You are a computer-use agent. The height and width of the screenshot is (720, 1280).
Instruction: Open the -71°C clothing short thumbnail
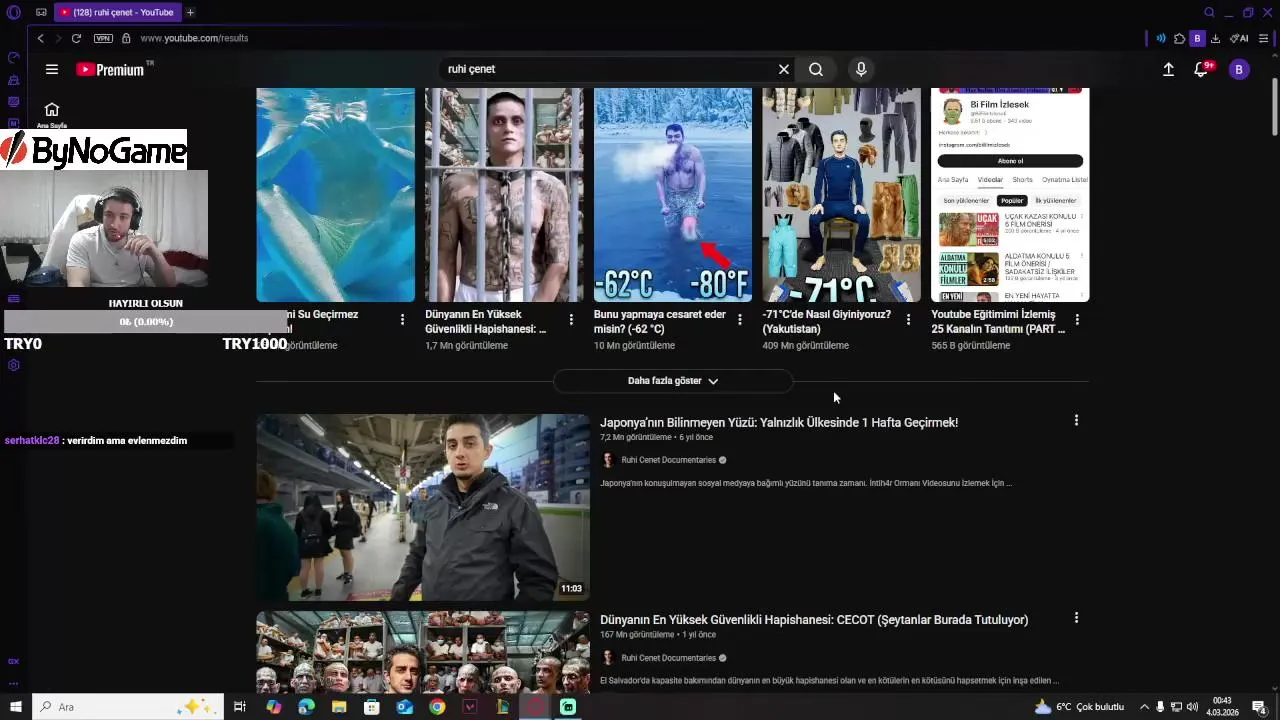pyautogui.click(x=841, y=195)
